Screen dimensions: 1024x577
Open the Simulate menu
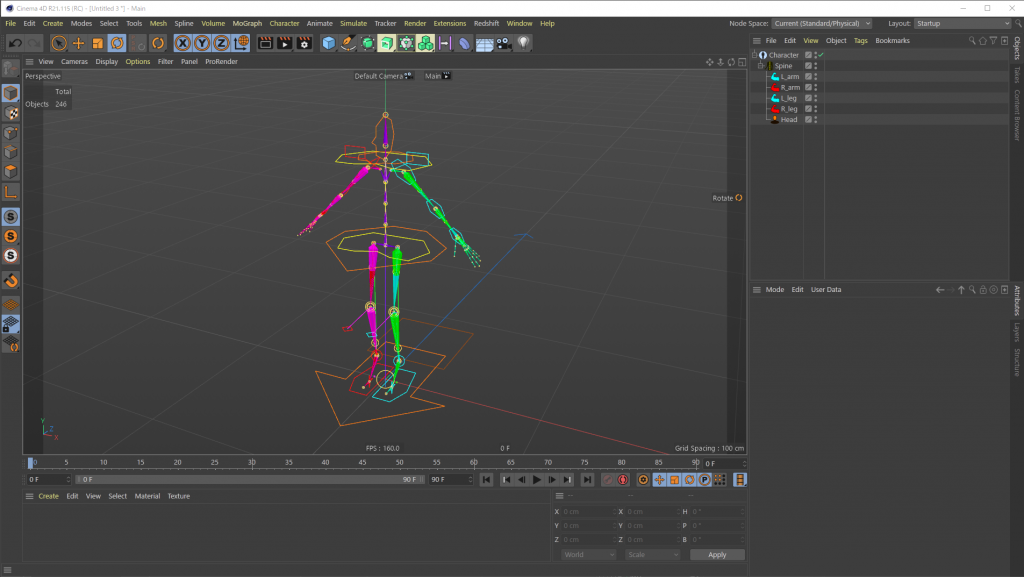tap(353, 23)
